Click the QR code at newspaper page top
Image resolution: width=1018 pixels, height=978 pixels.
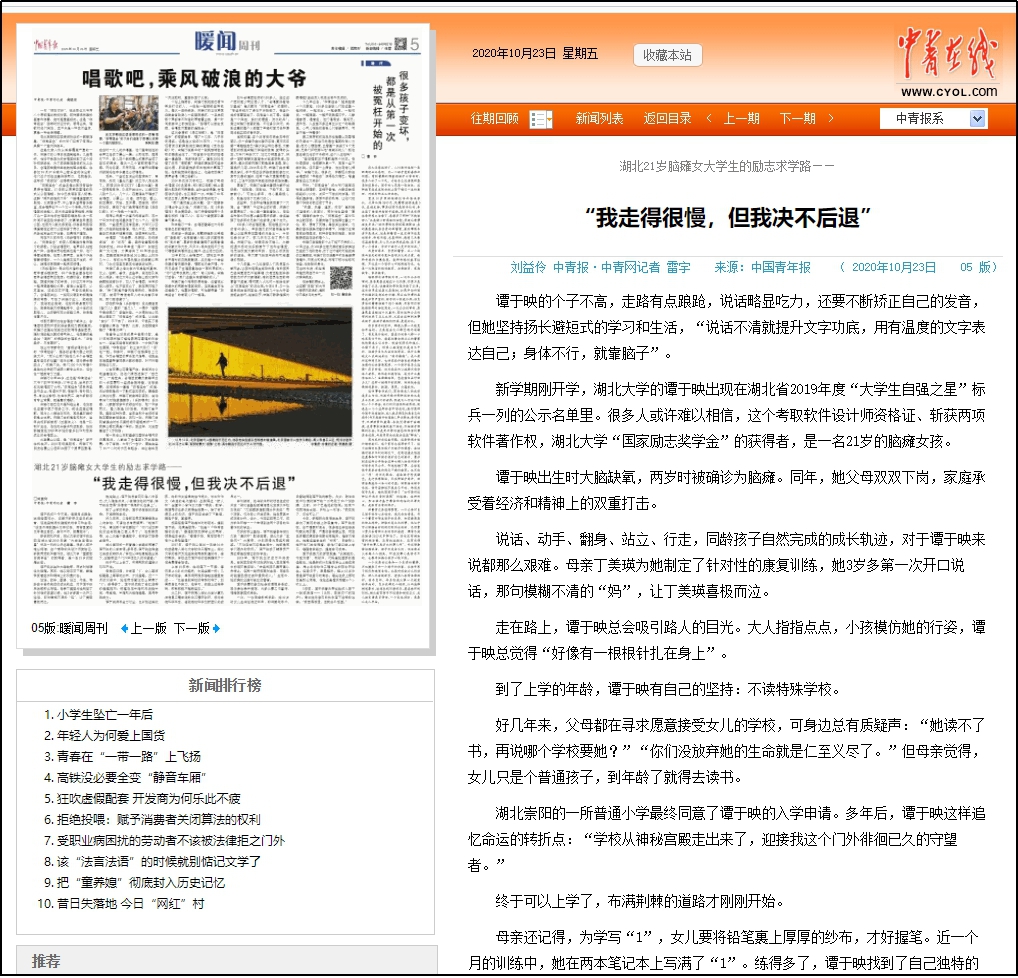400,43
